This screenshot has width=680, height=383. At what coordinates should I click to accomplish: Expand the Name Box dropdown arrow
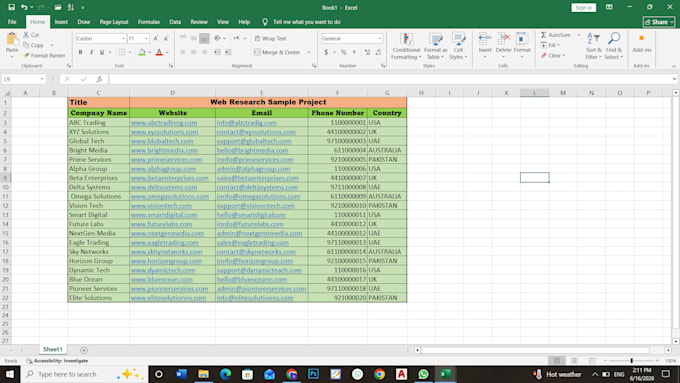[x=42, y=79]
